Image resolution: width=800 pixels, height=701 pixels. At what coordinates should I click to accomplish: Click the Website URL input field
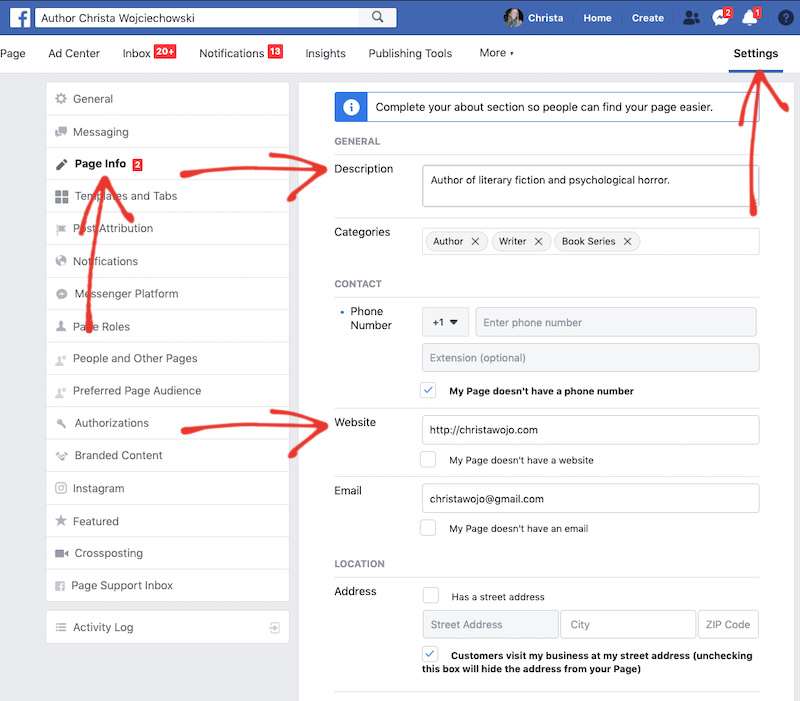pyautogui.click(x=590, y=430)
